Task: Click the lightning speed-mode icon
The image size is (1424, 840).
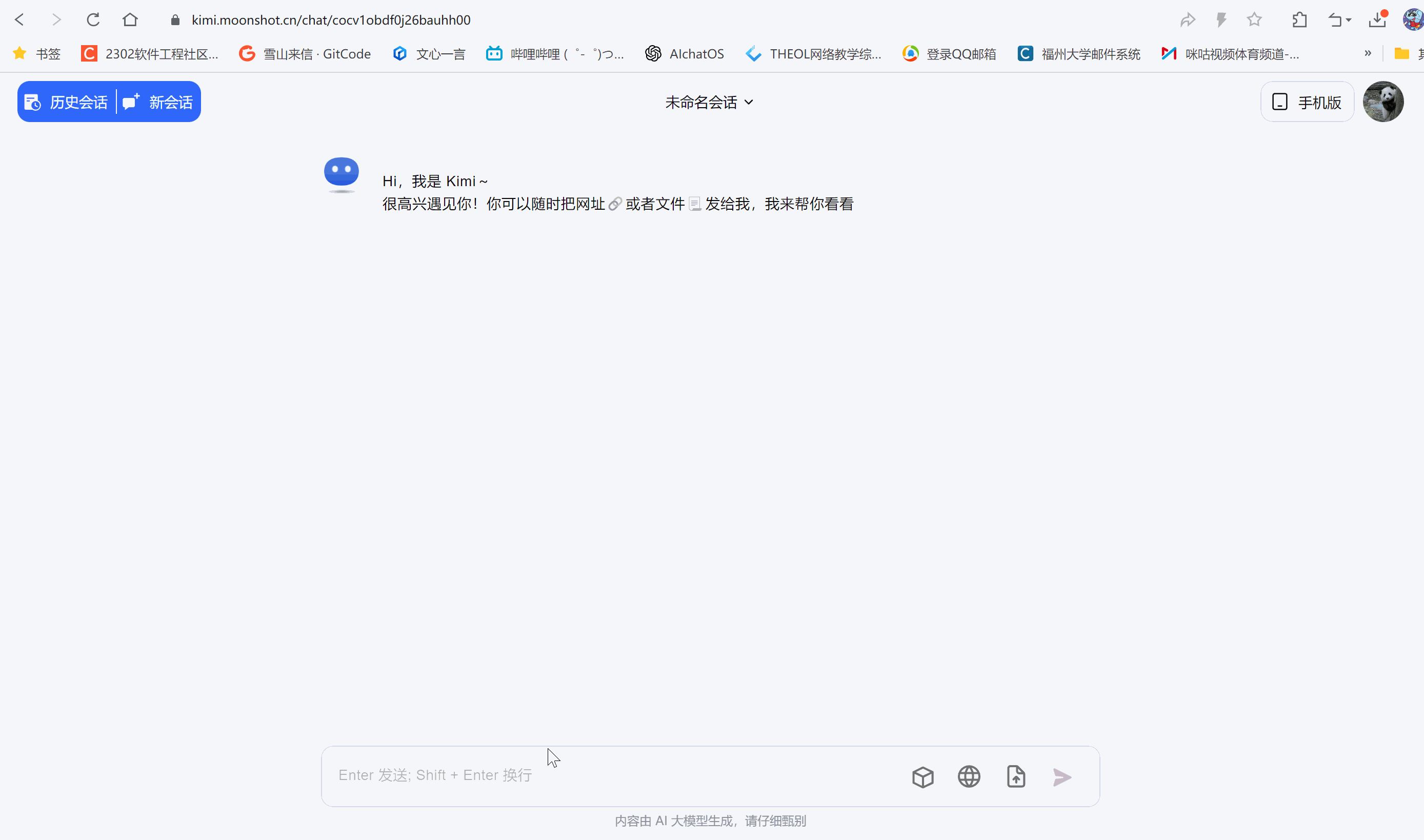Action: pyautogui.click(x=1221, y=20)
